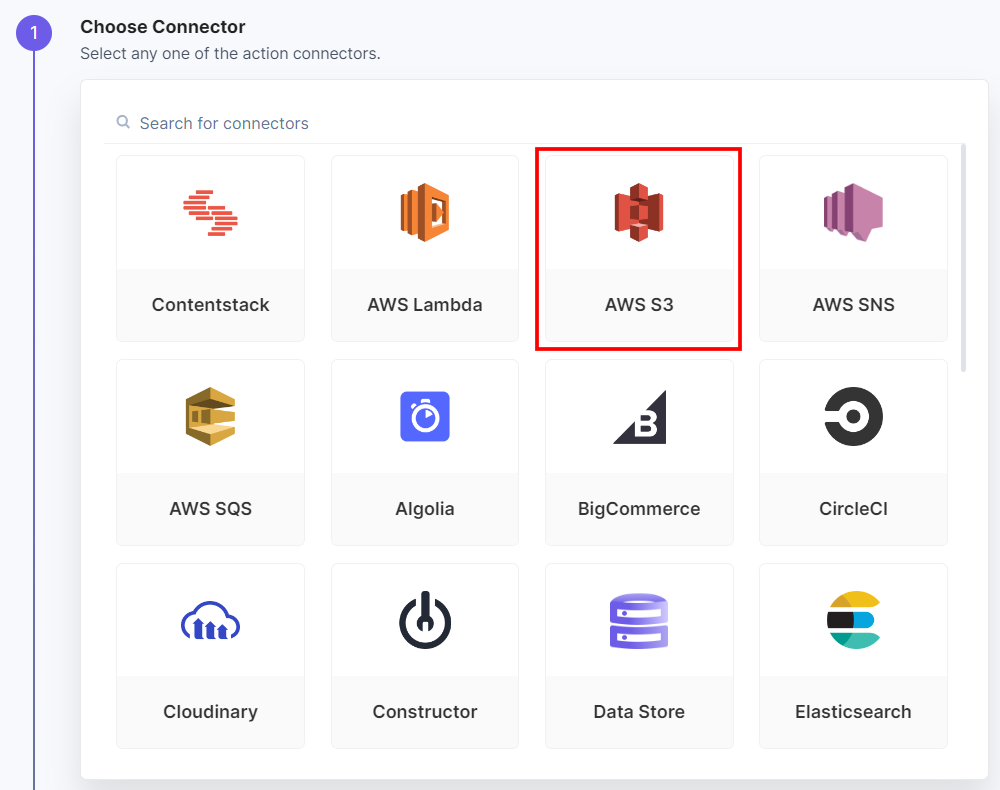Screen dimensions: 1000x790
Task: Pick the Elasticsearch connector icon
Action: pyautogui.click(x=853, y=620)
